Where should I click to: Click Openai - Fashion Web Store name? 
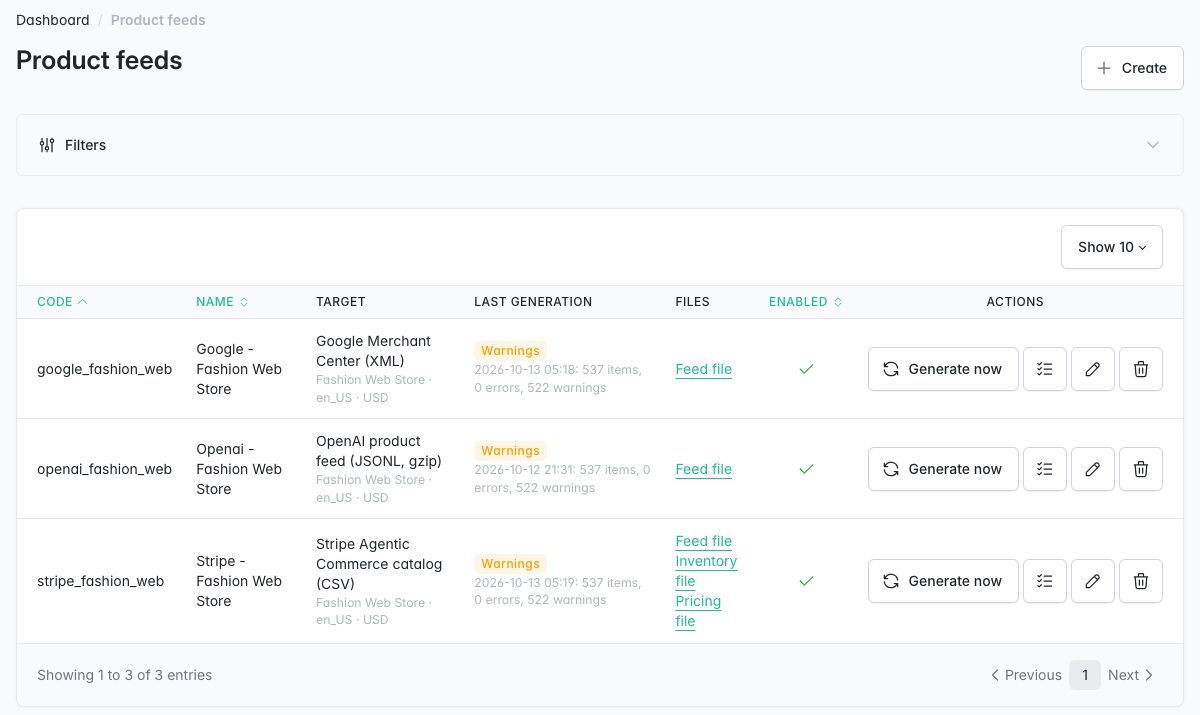tap(239, 469)
